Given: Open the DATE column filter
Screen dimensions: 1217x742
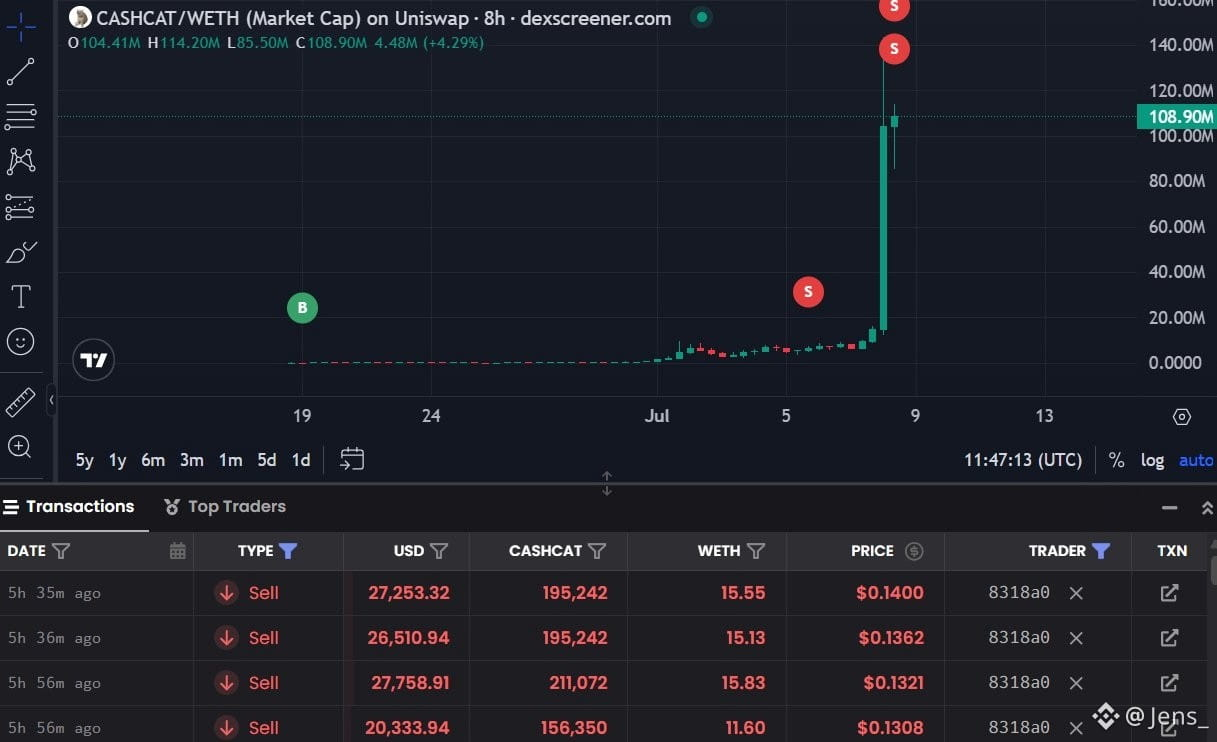Looking at the screenshot, I should click(x=61, y=551).
